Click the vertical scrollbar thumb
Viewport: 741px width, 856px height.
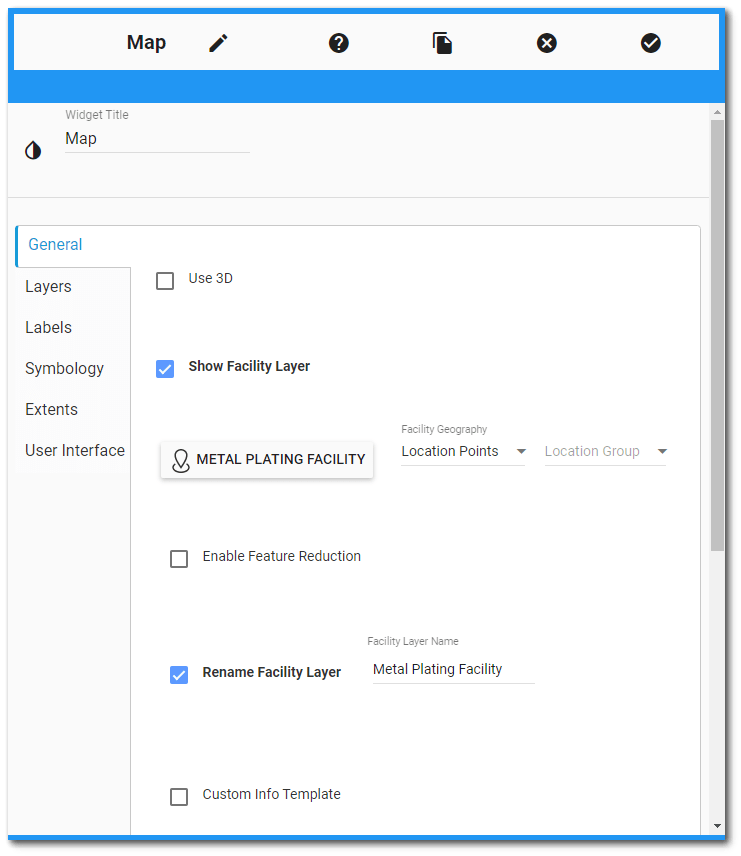click(717, 336)
